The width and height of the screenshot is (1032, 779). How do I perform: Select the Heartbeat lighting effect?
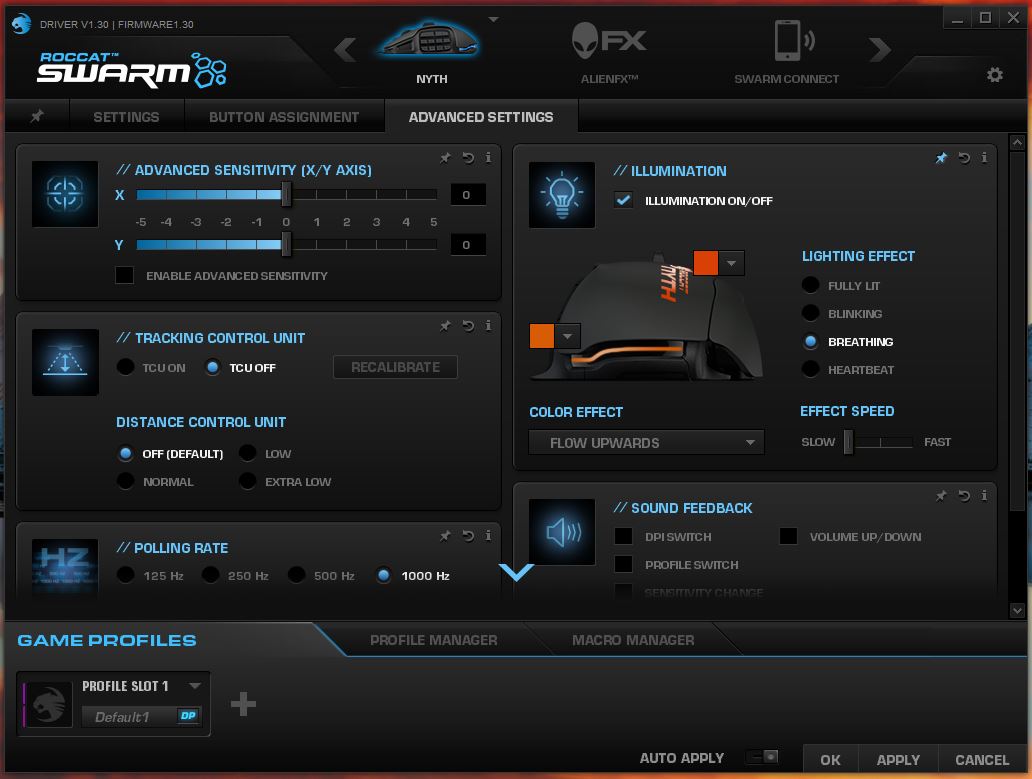tap(810, 369)
